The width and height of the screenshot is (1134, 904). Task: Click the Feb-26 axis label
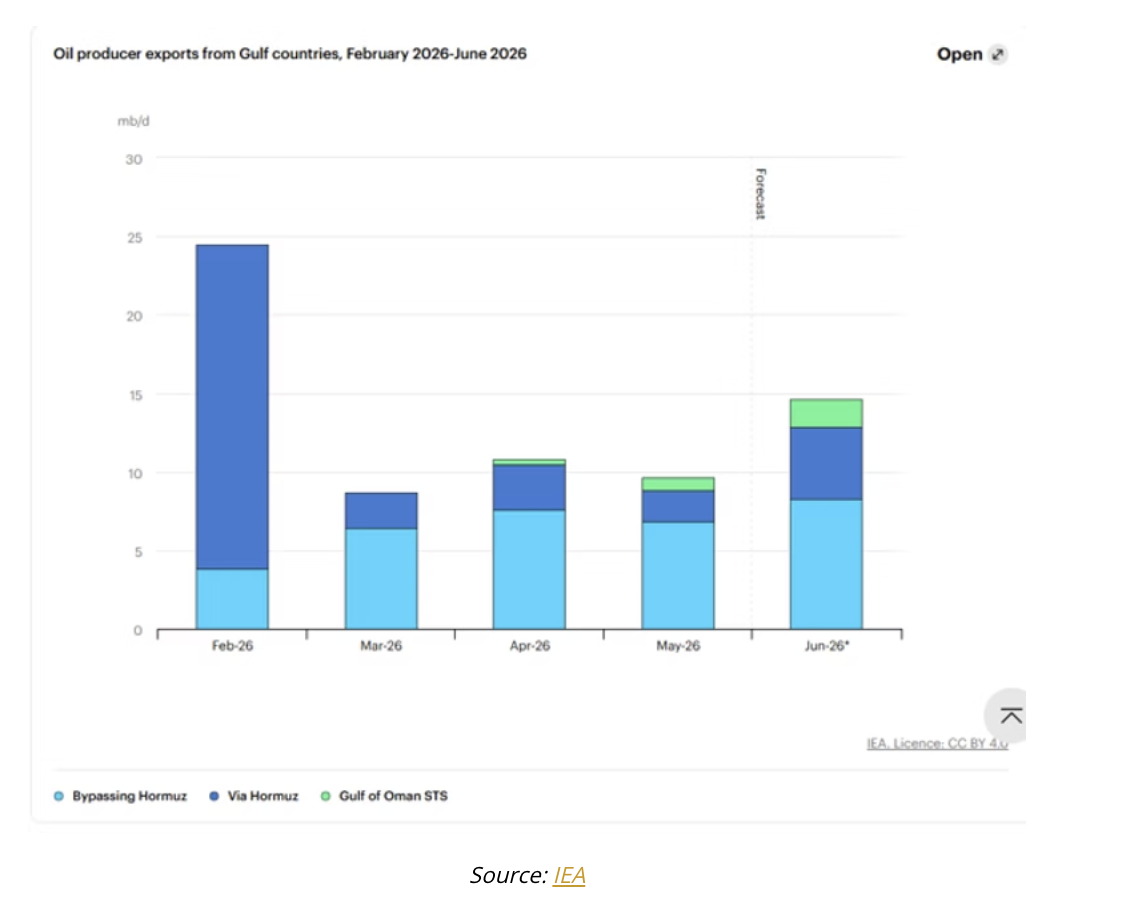(232, 646)
